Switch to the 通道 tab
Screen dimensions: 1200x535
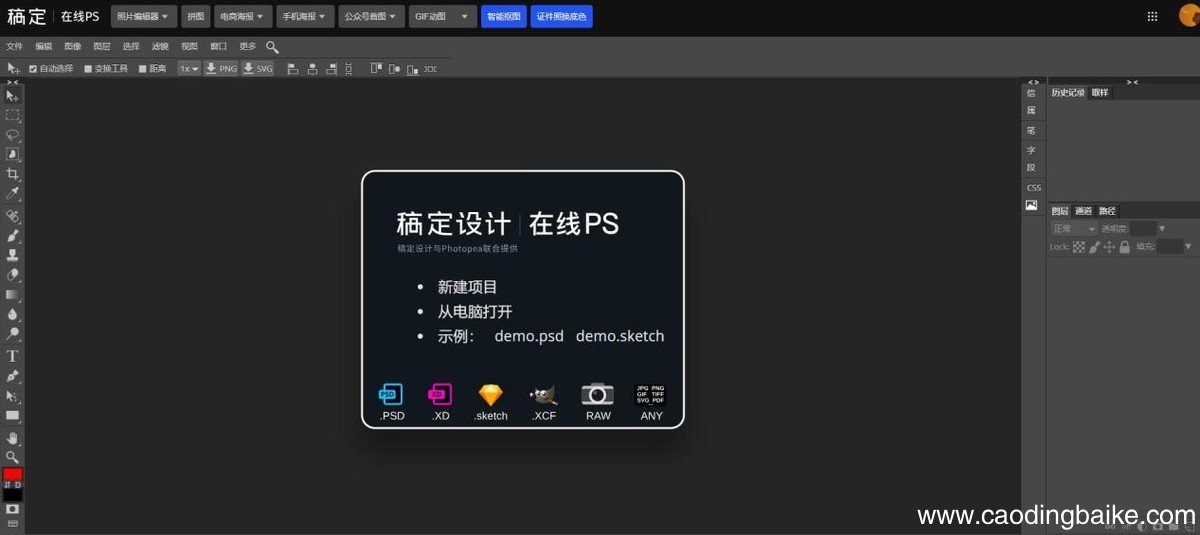[x=1084, y=211]
